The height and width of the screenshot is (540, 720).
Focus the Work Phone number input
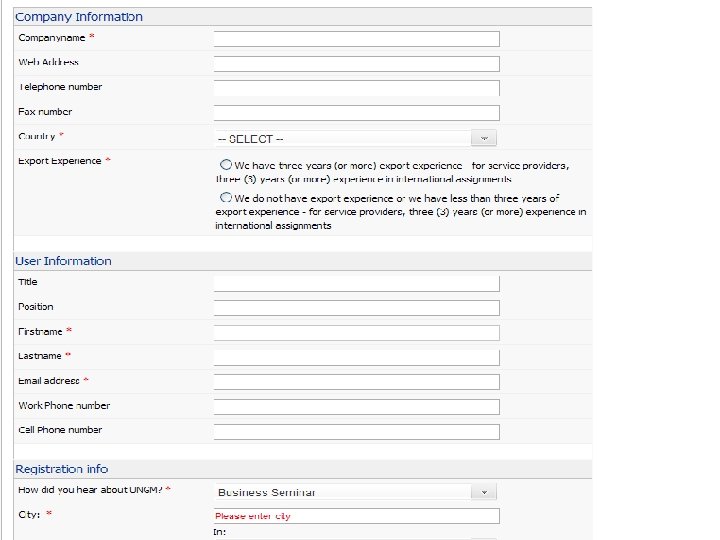click(x=356, y=407)
